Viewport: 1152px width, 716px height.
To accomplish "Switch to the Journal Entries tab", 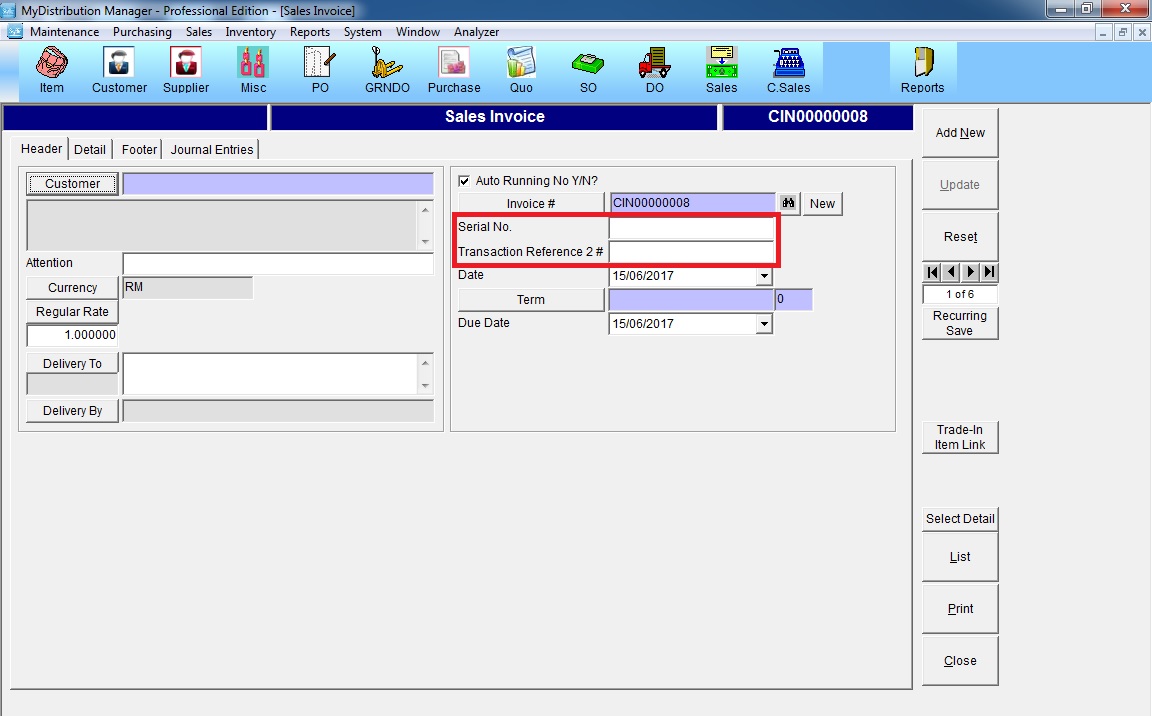I will point(212,150).
